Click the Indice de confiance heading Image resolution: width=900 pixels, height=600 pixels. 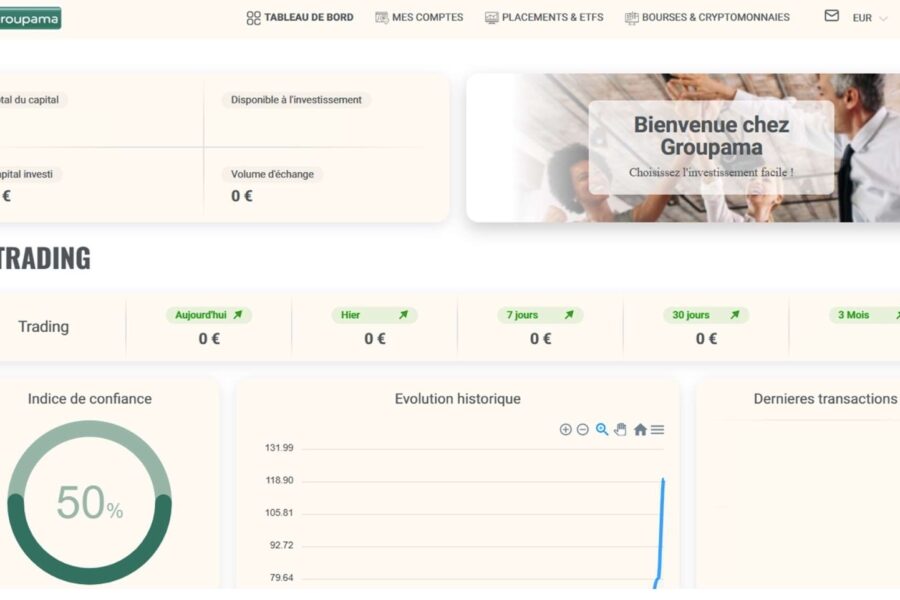pyautogui.click(x=90, y=399)
